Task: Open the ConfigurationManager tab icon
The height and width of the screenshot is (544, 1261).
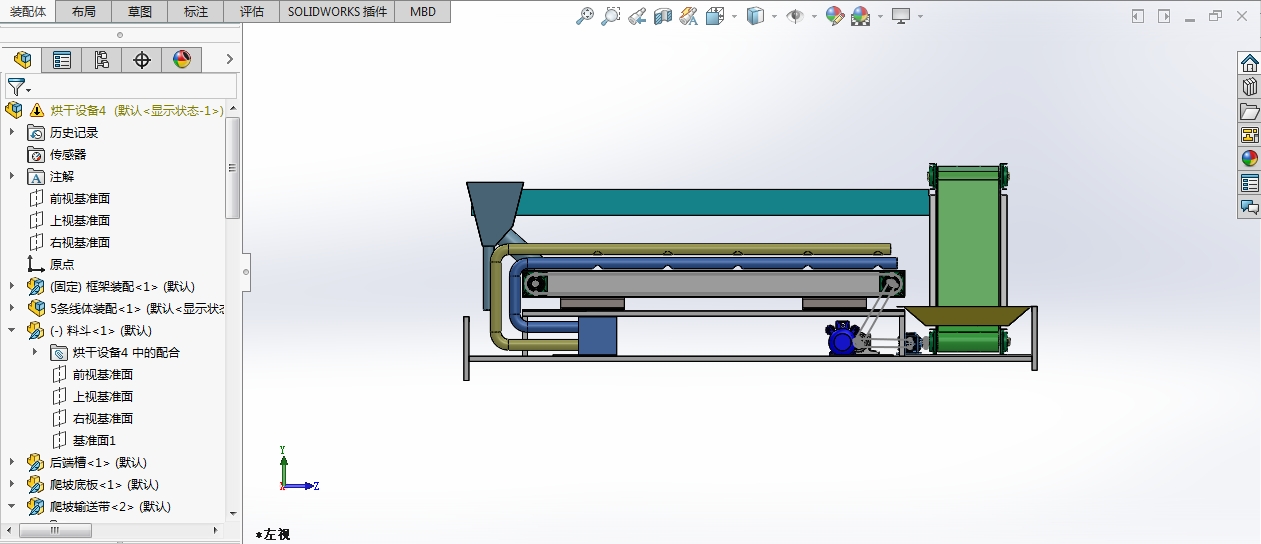Action: click(x=102, y=60)
